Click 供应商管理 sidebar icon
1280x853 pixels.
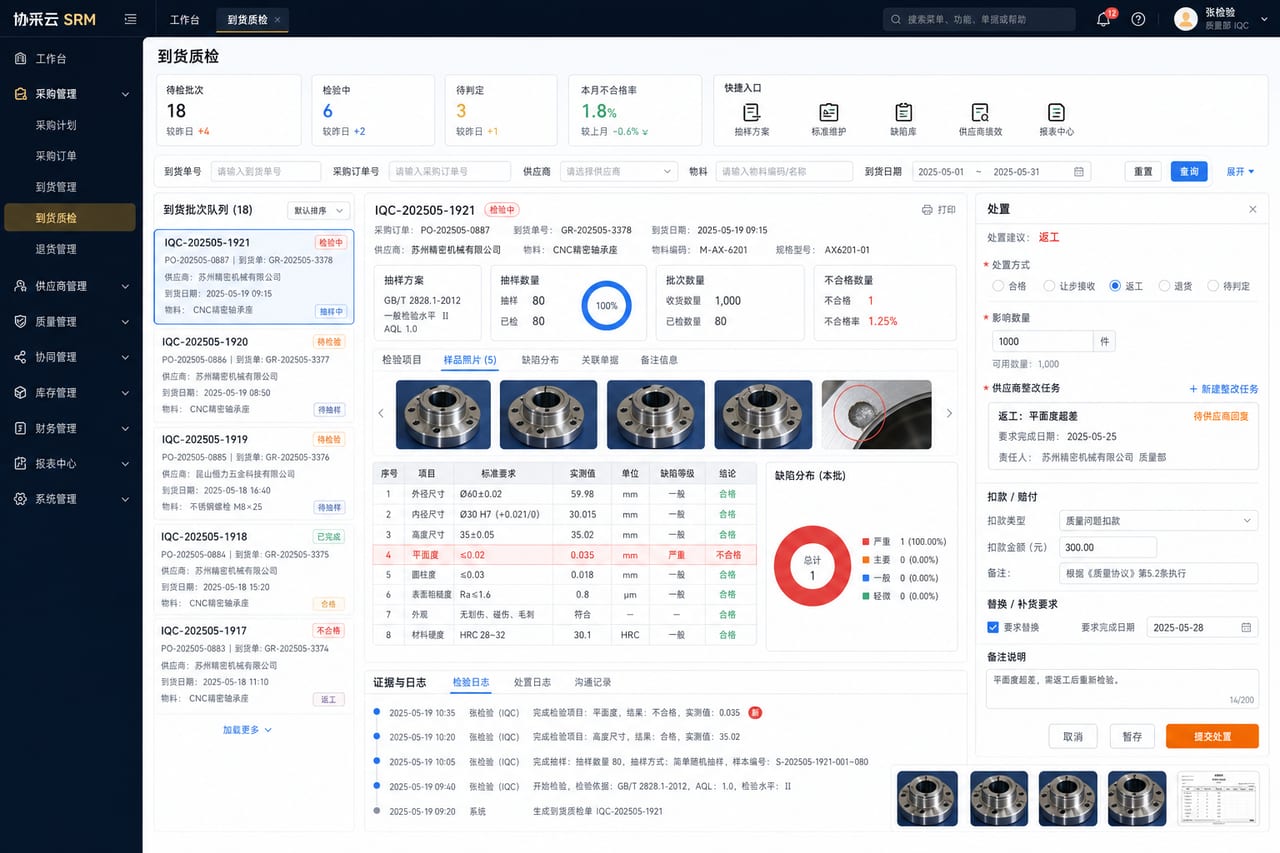[21, 286]
